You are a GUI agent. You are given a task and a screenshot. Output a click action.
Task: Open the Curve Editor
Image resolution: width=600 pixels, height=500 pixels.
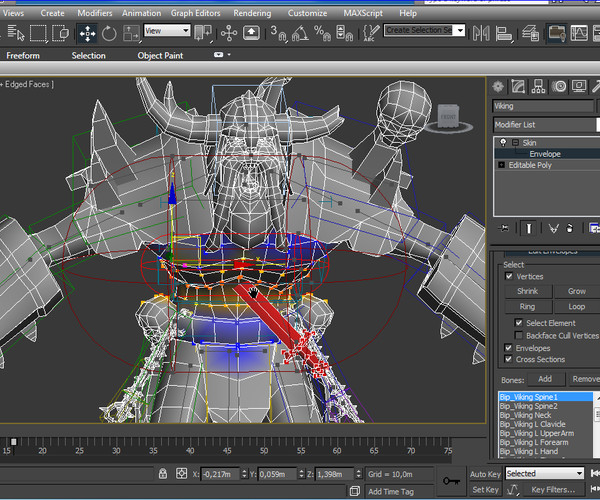(x=579, y=33)
